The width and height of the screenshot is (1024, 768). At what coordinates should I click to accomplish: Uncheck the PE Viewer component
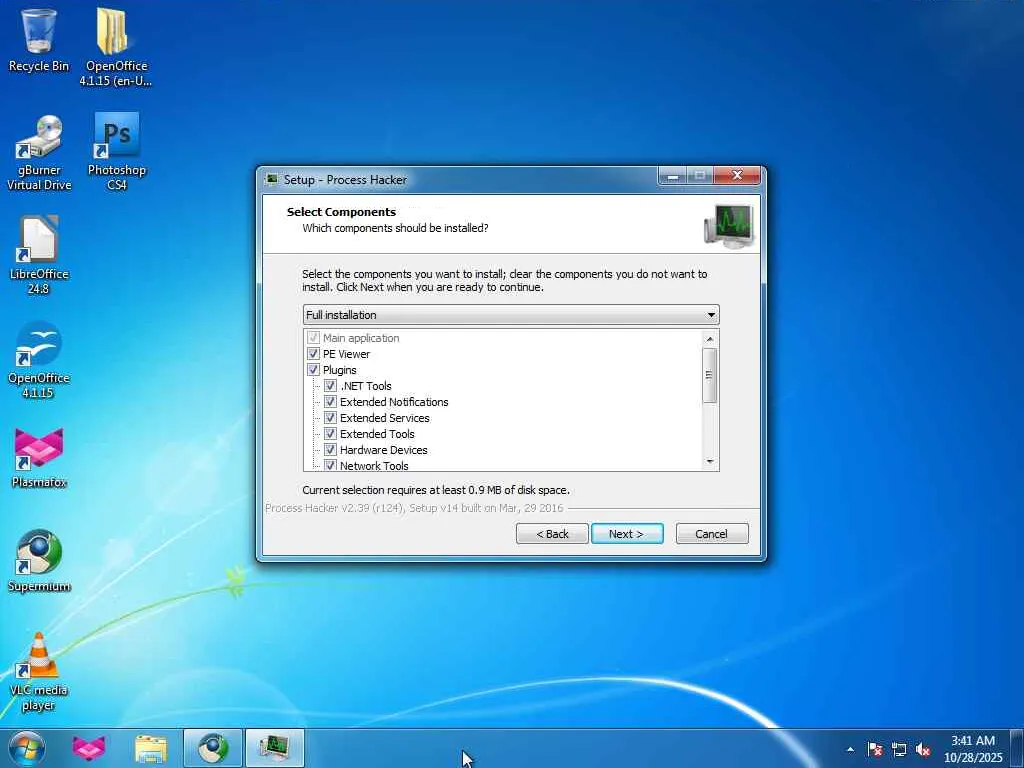point(313,354)
